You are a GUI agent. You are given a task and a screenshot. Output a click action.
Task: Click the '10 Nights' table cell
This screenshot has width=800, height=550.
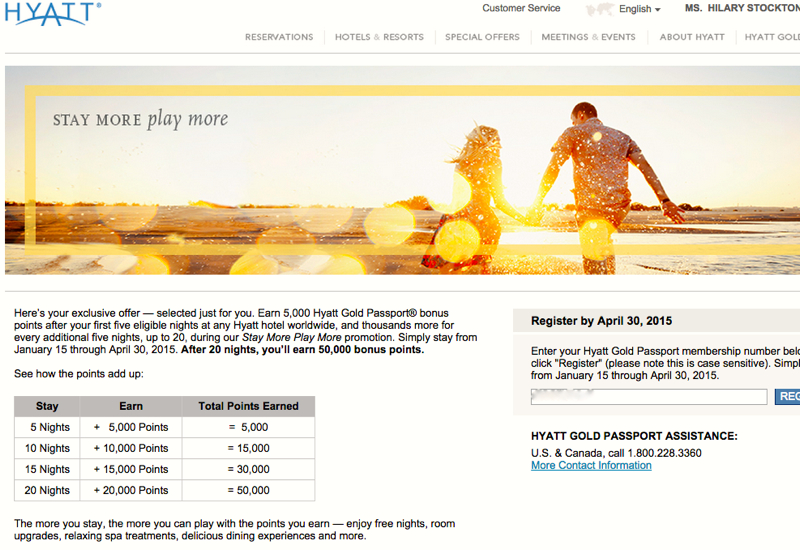47,448
